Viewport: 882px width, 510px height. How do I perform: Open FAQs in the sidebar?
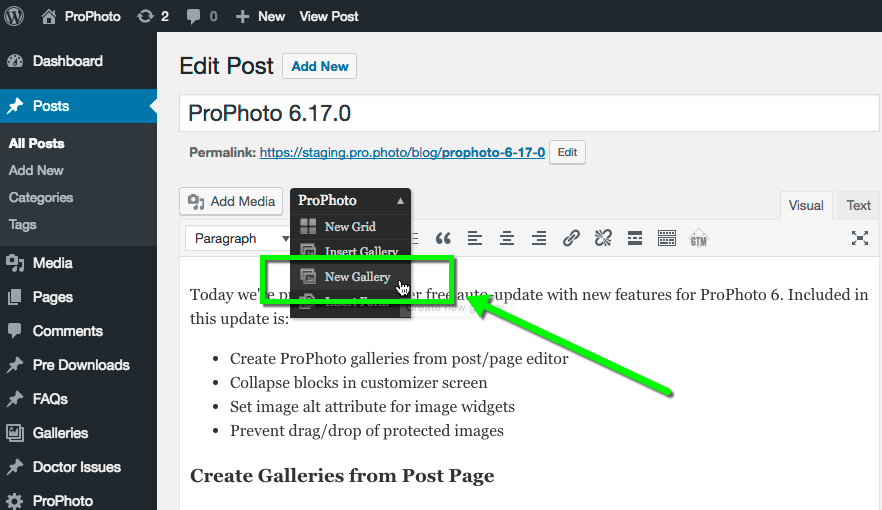point(78,399)
